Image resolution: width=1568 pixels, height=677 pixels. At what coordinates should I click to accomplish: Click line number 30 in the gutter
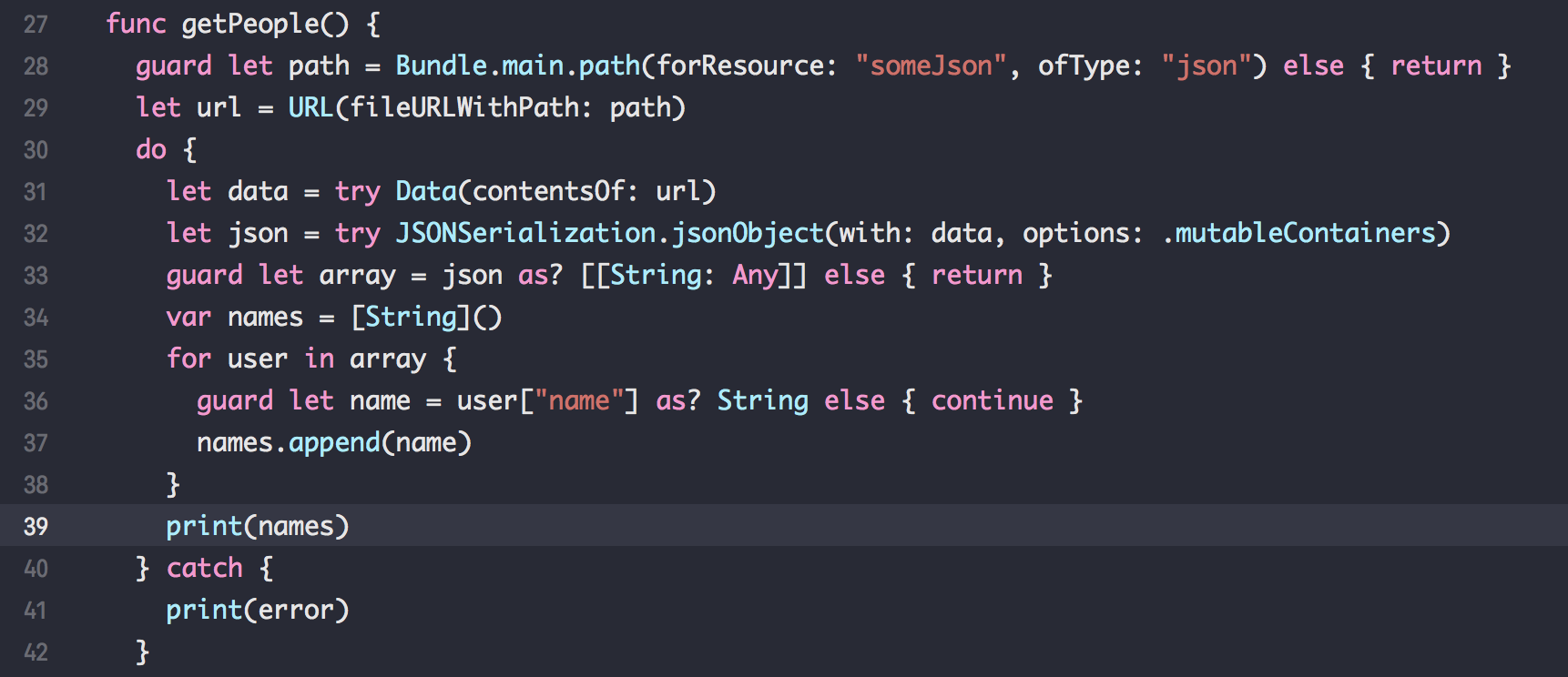36,150
